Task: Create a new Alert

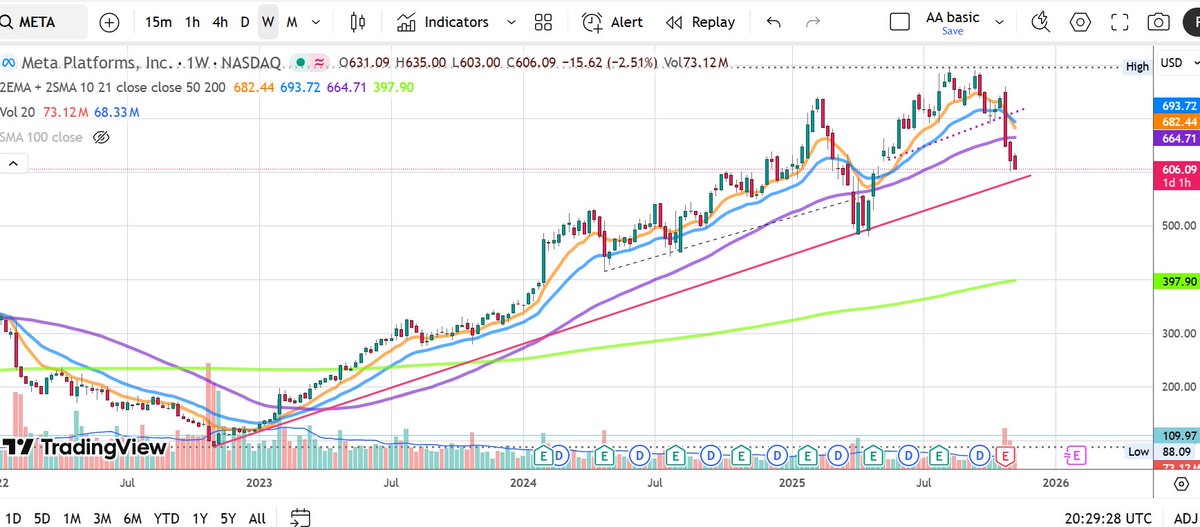Action: [613, 22]
